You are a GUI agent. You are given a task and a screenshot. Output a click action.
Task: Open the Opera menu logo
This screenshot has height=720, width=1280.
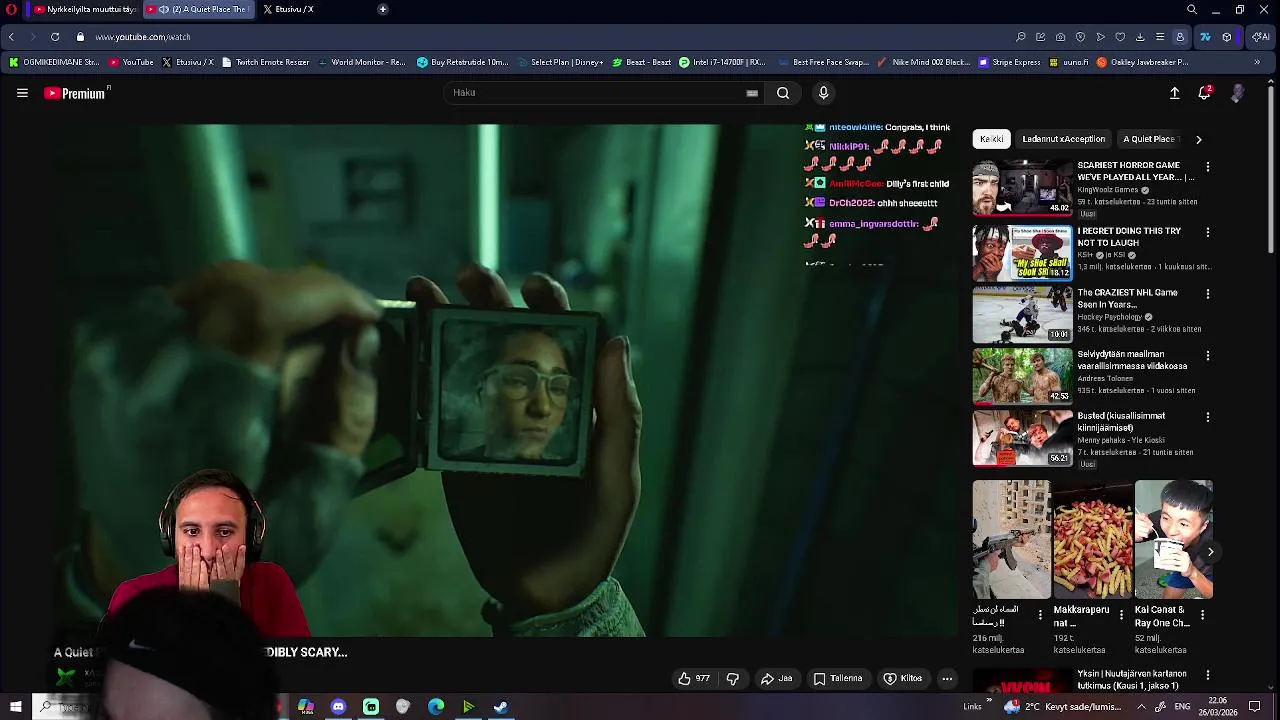(11, 9)
